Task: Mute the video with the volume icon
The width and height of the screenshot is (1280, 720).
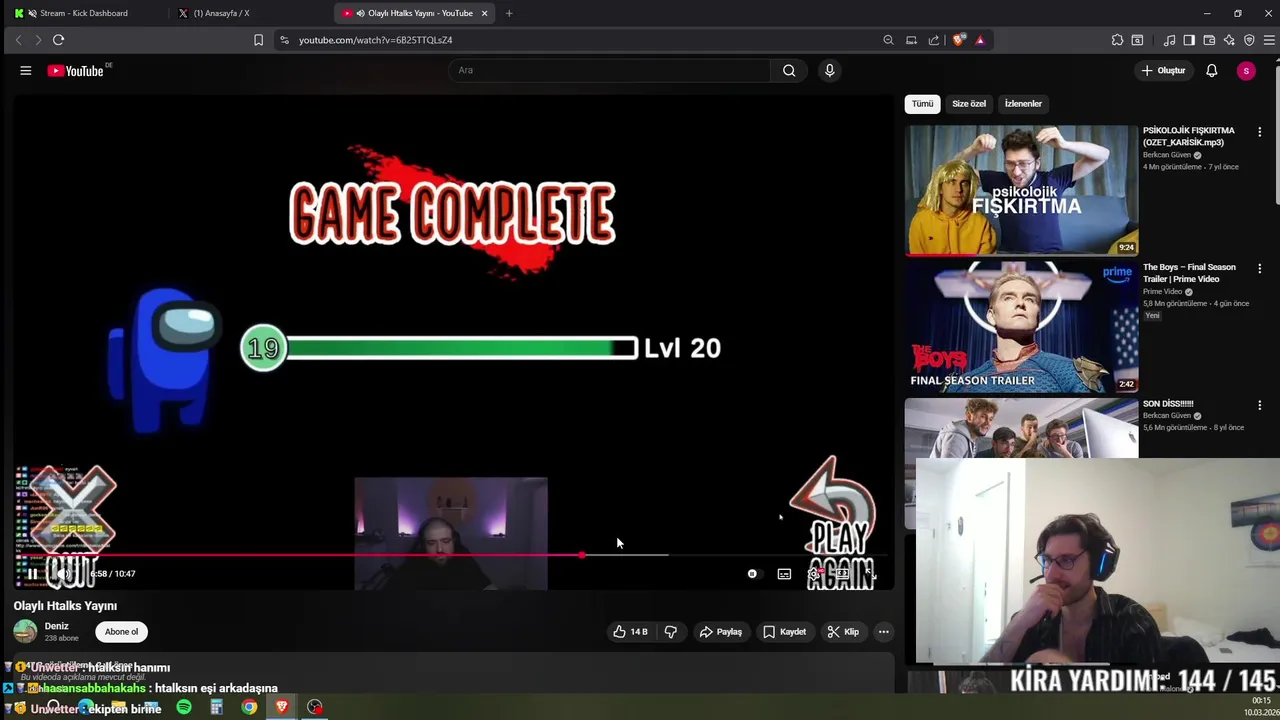Action: coord(63,574)
